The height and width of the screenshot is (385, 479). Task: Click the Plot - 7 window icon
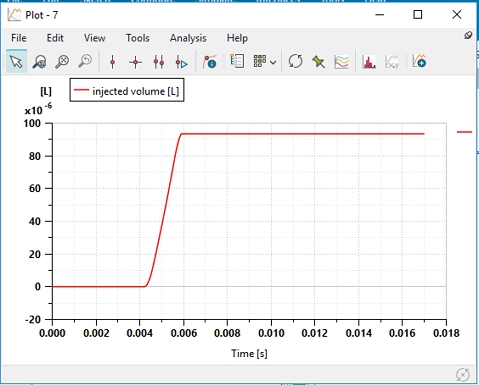[x=14, y=15]
